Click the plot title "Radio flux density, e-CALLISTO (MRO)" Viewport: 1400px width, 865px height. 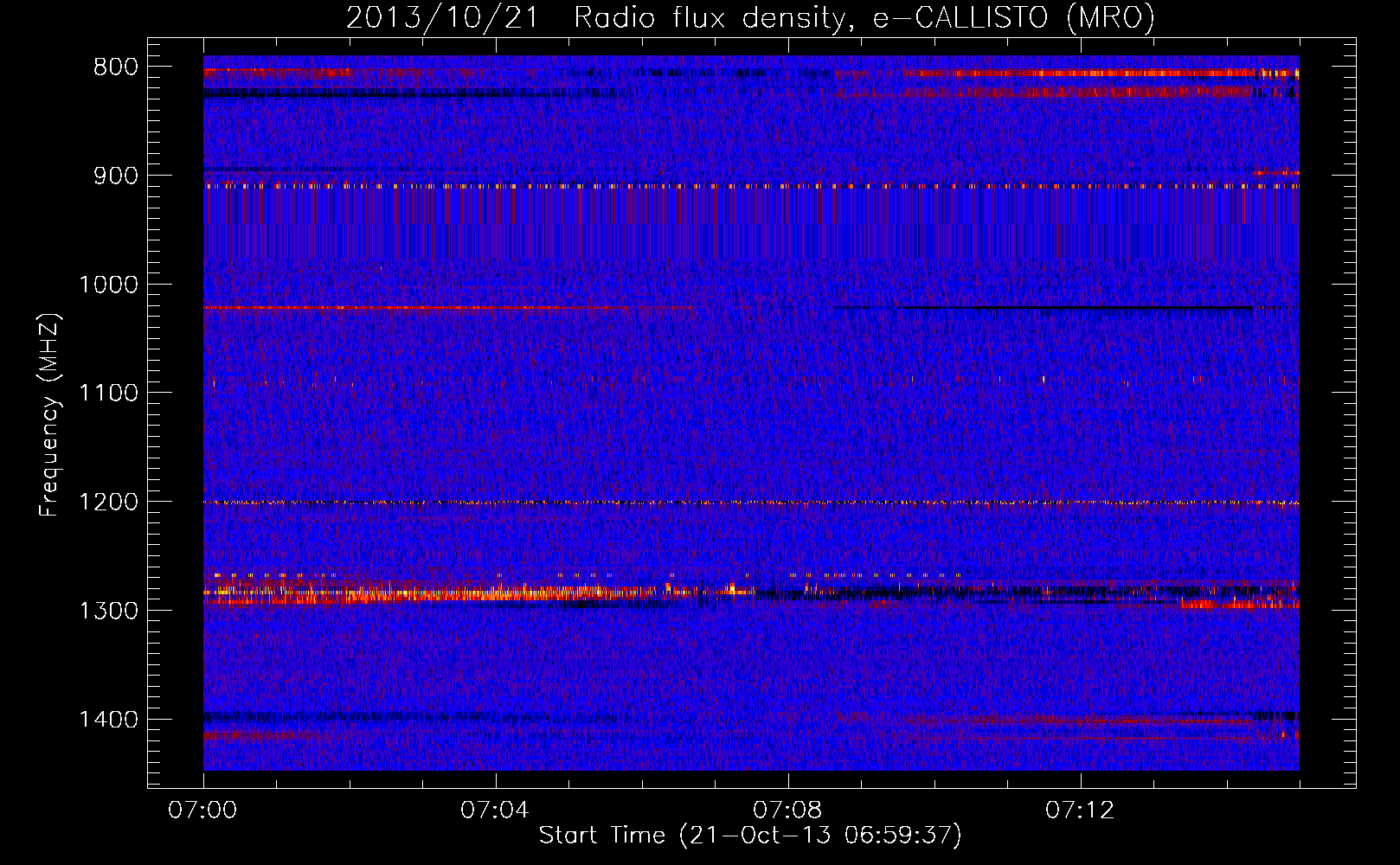864,18
